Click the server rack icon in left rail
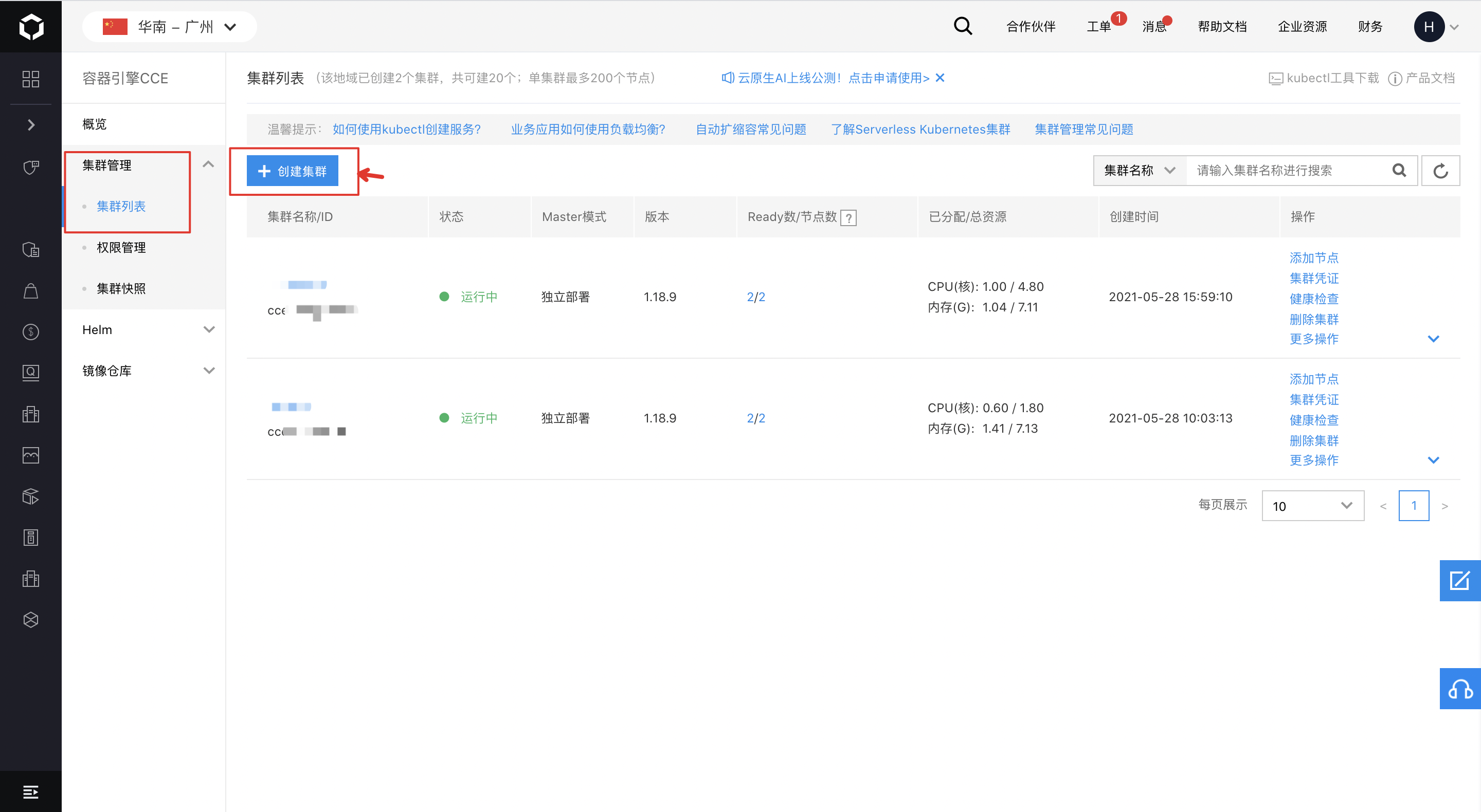 pyautogui.click(x=30, y=538)
